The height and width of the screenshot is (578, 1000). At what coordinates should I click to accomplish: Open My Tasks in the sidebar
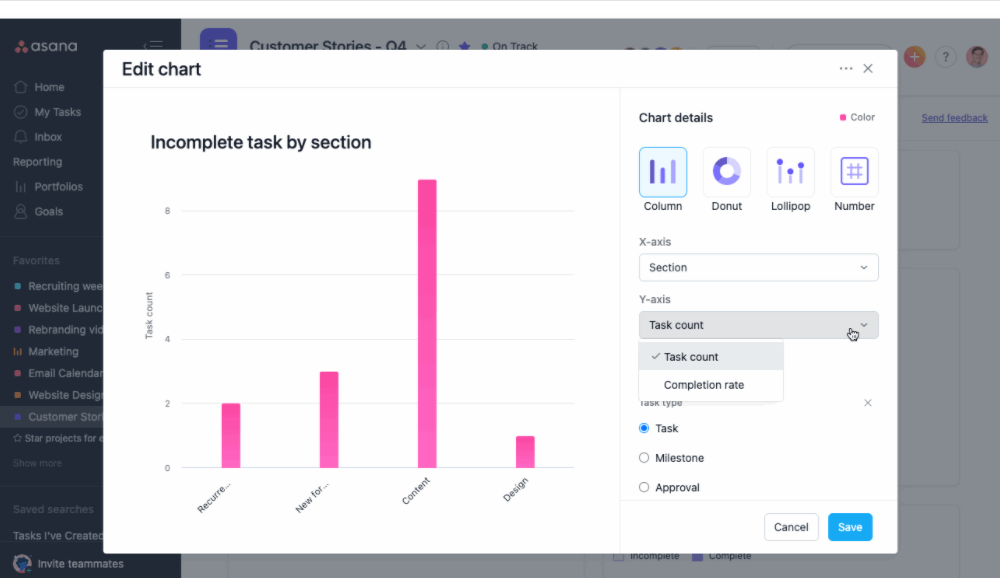57,112
